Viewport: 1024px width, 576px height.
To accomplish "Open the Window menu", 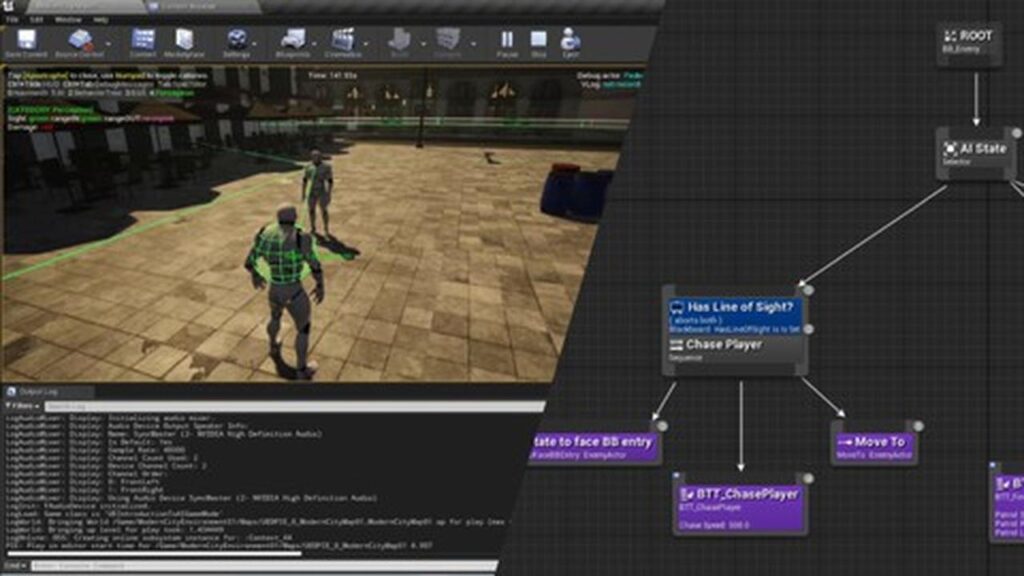I will 68,19.
